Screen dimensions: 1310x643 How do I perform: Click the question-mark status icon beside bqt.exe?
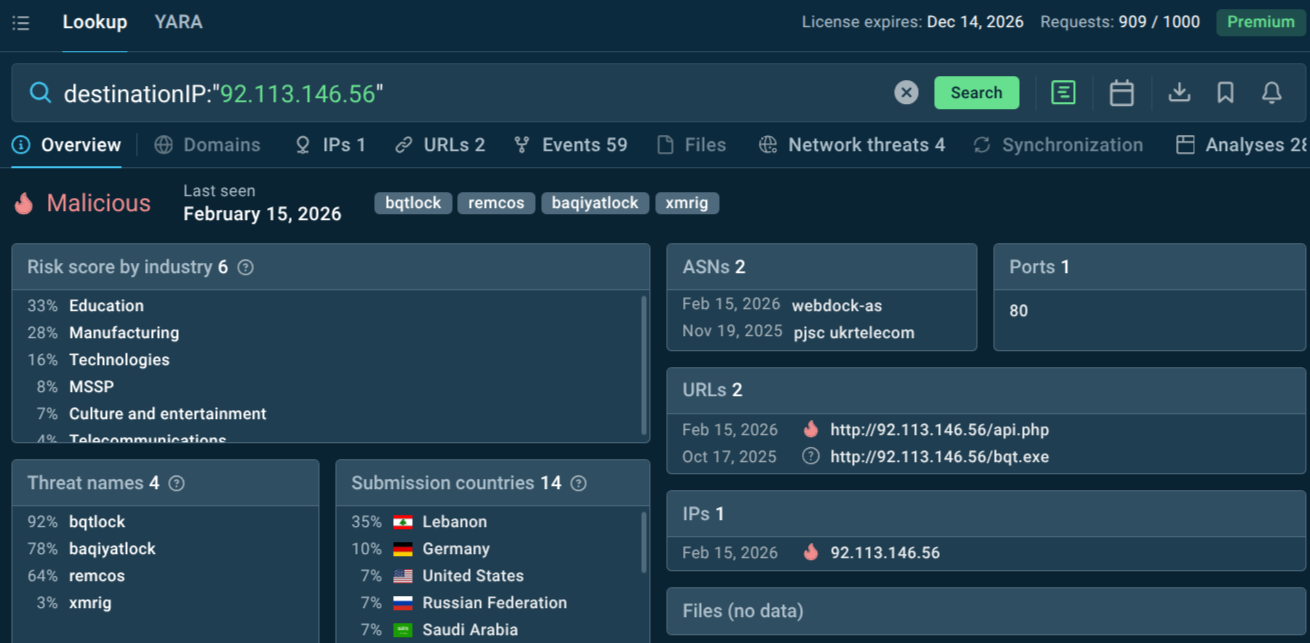click(810, 456)
